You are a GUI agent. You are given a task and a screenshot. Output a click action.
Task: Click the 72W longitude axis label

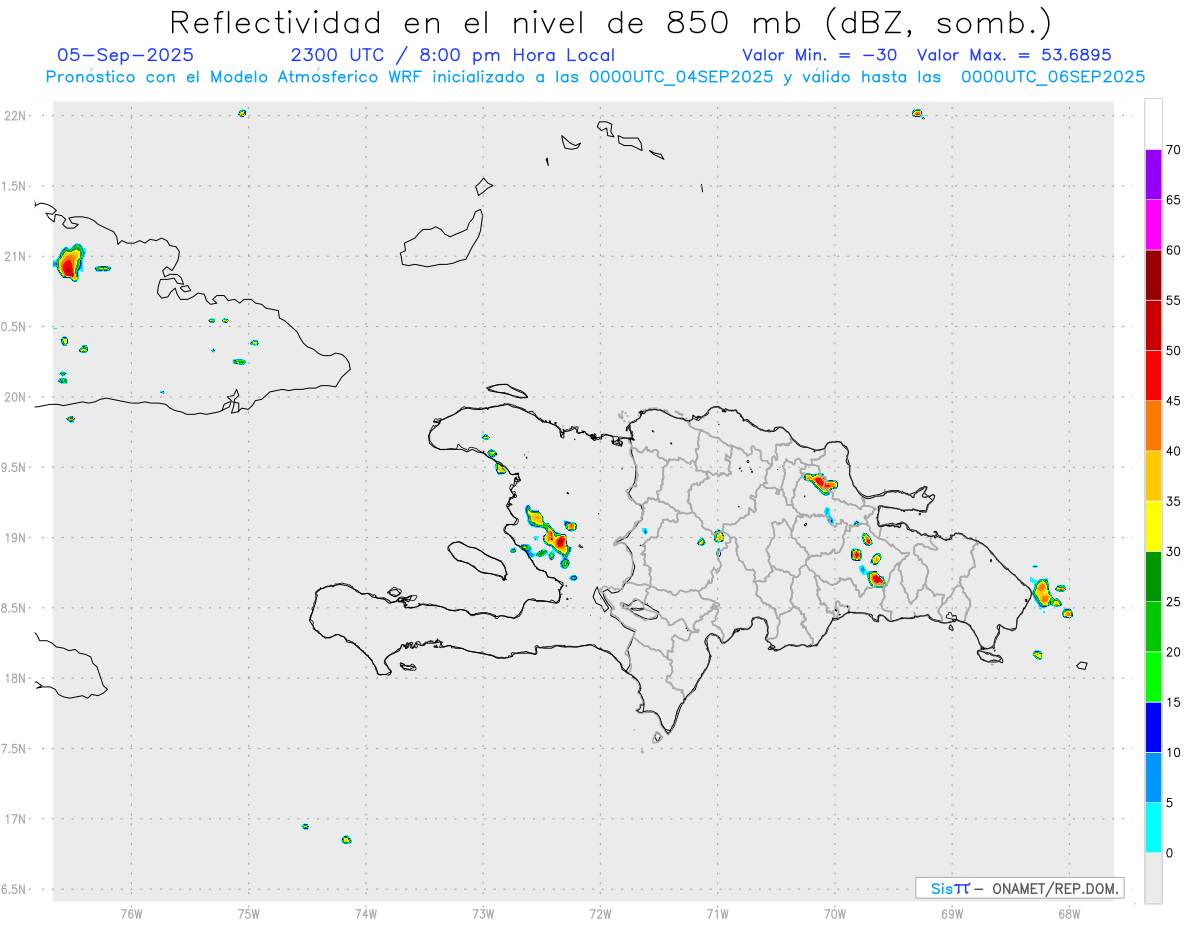600,913
